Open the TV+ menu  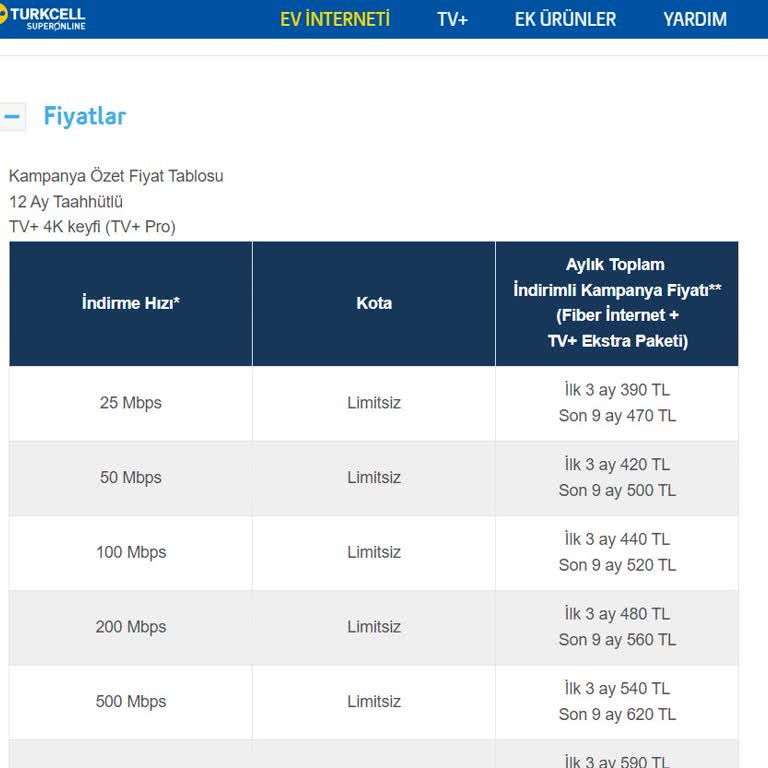(452, 19)
